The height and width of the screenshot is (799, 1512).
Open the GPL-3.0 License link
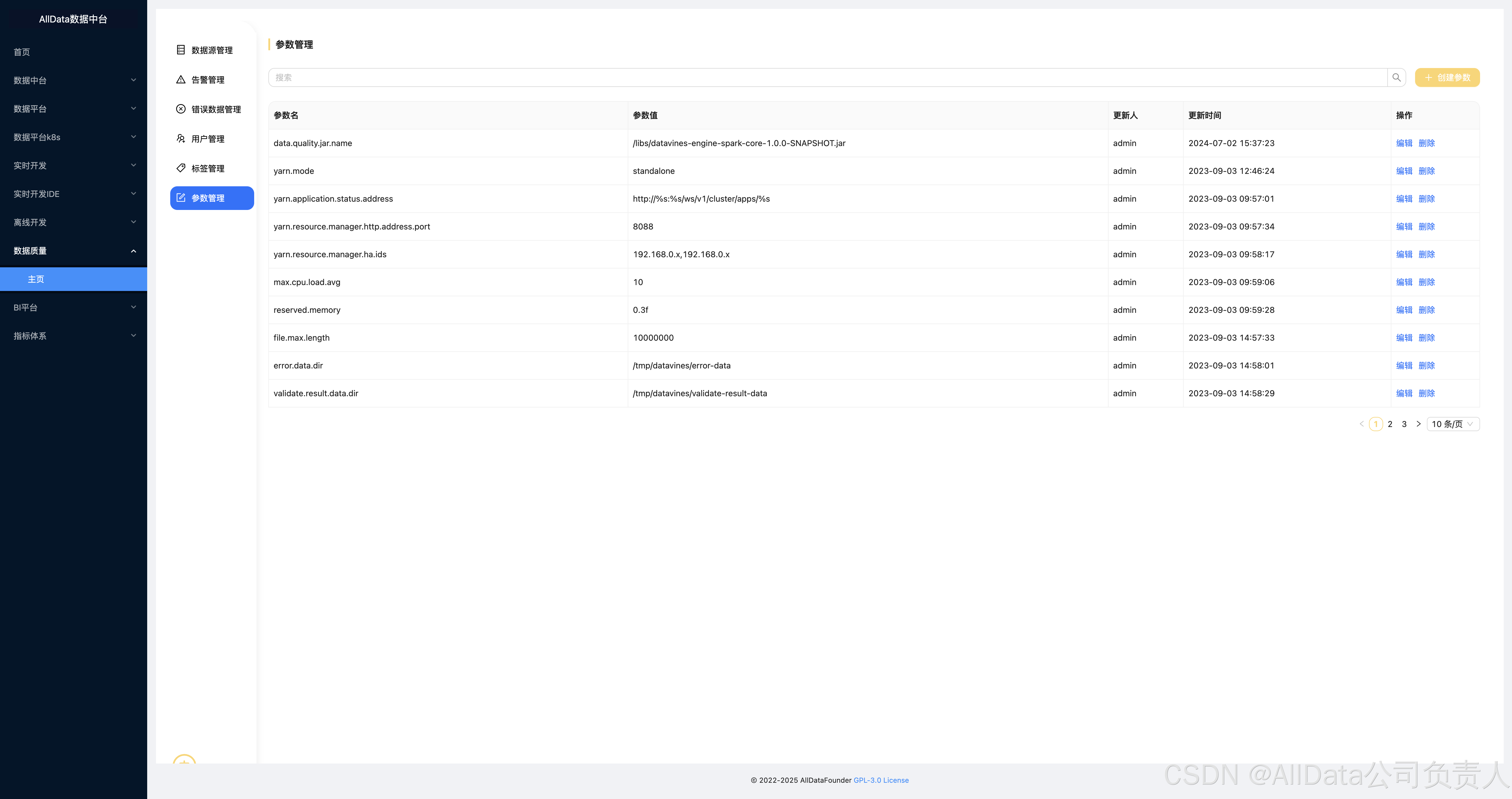[881, 780]
